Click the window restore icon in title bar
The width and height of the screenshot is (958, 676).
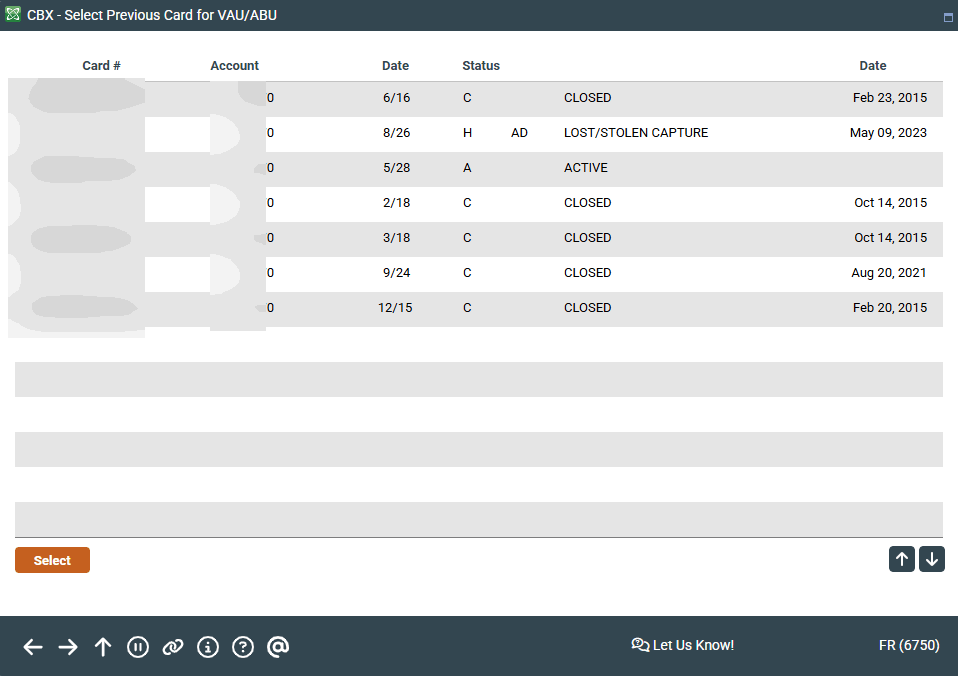947,17
